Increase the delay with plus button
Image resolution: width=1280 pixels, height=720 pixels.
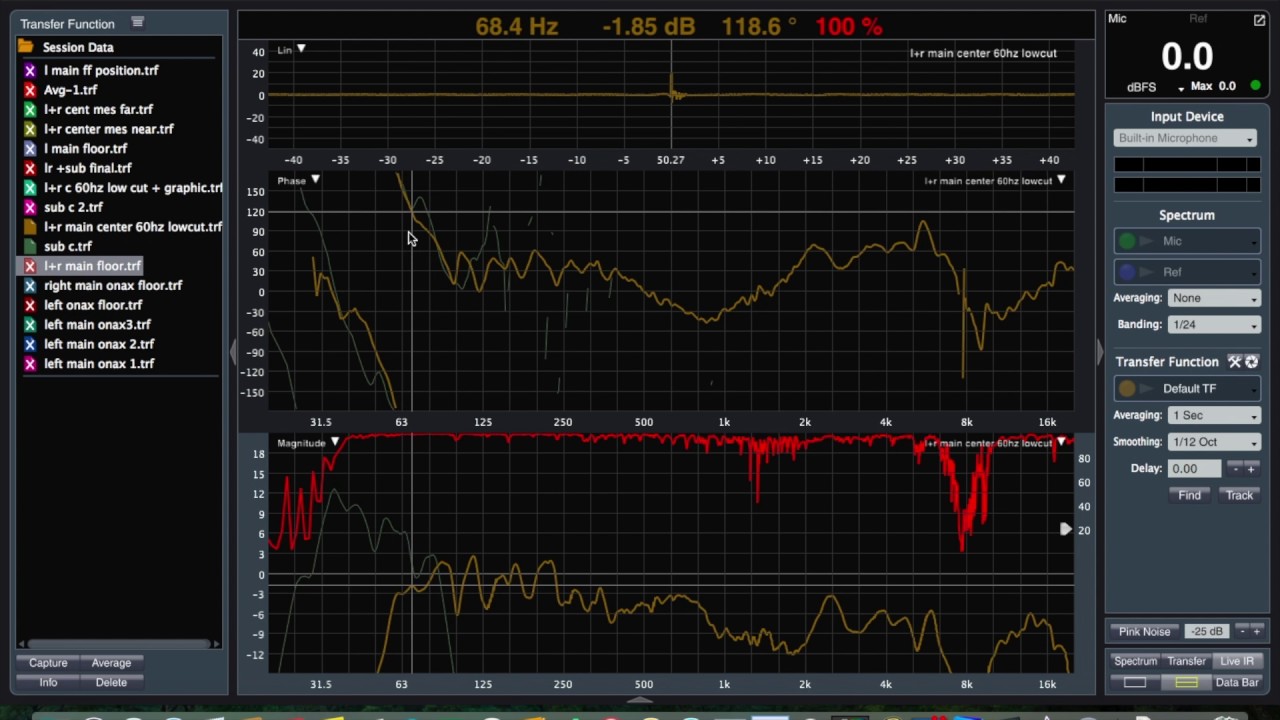(1251, 468)
